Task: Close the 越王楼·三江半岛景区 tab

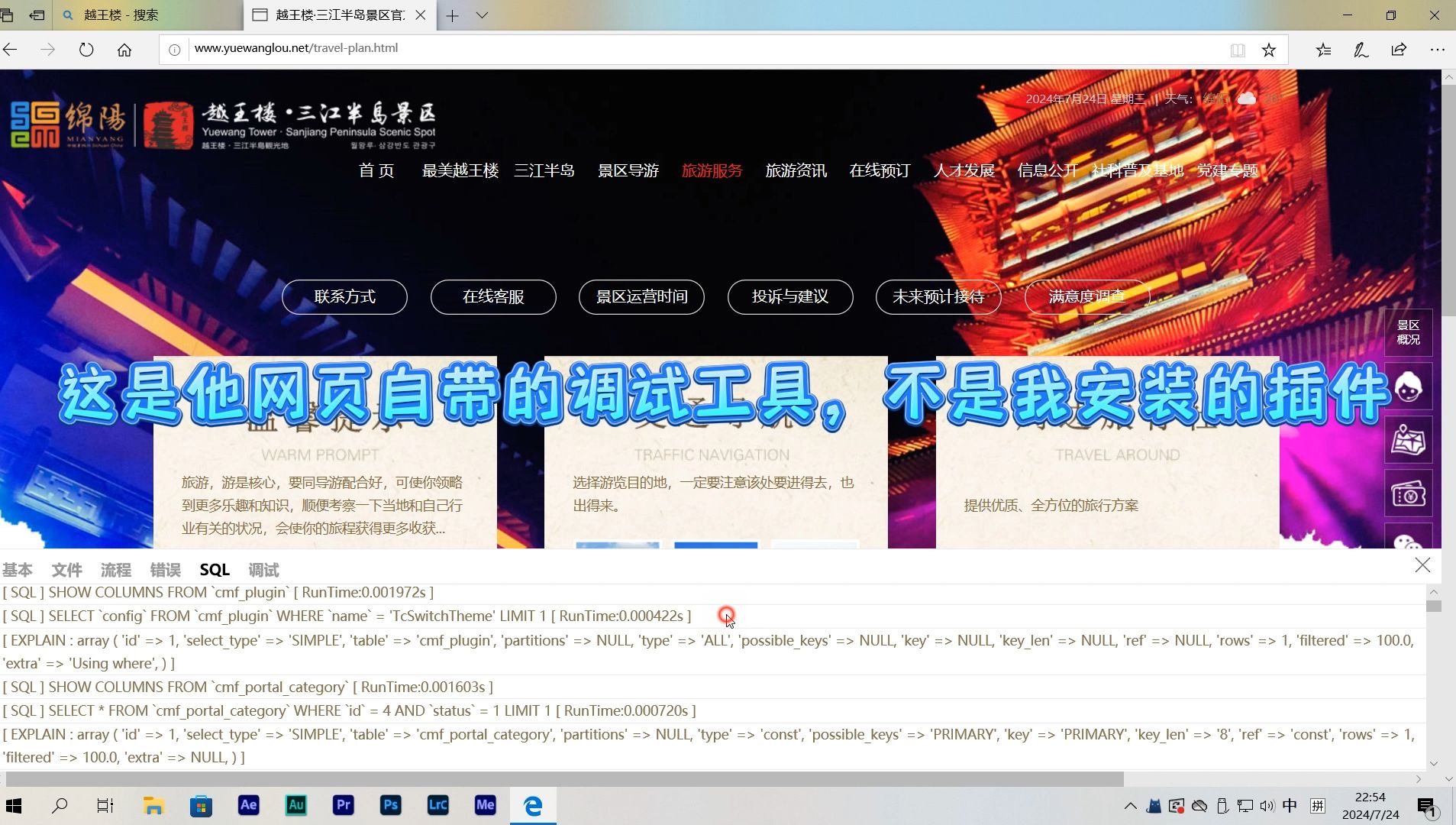Action: click(x=421, y=15)
